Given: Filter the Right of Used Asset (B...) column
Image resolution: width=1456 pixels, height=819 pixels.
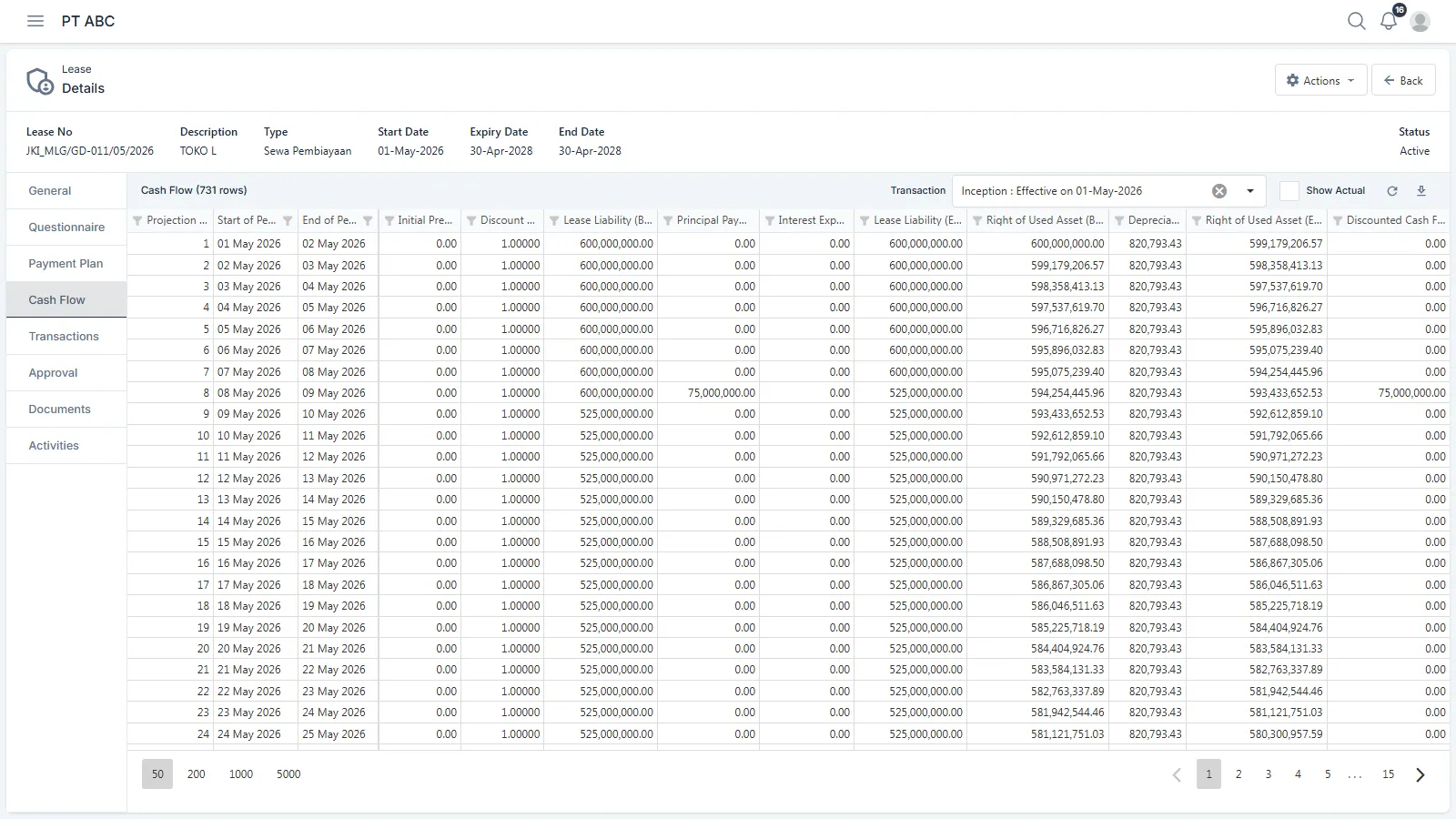Looking at the screenshot, I should pos(977,220).
